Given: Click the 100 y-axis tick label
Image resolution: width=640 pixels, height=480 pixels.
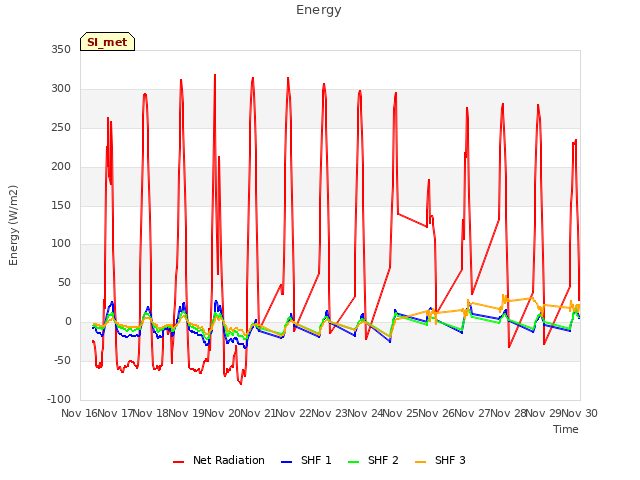Looking at the screenshot, I should click(61, 244).
